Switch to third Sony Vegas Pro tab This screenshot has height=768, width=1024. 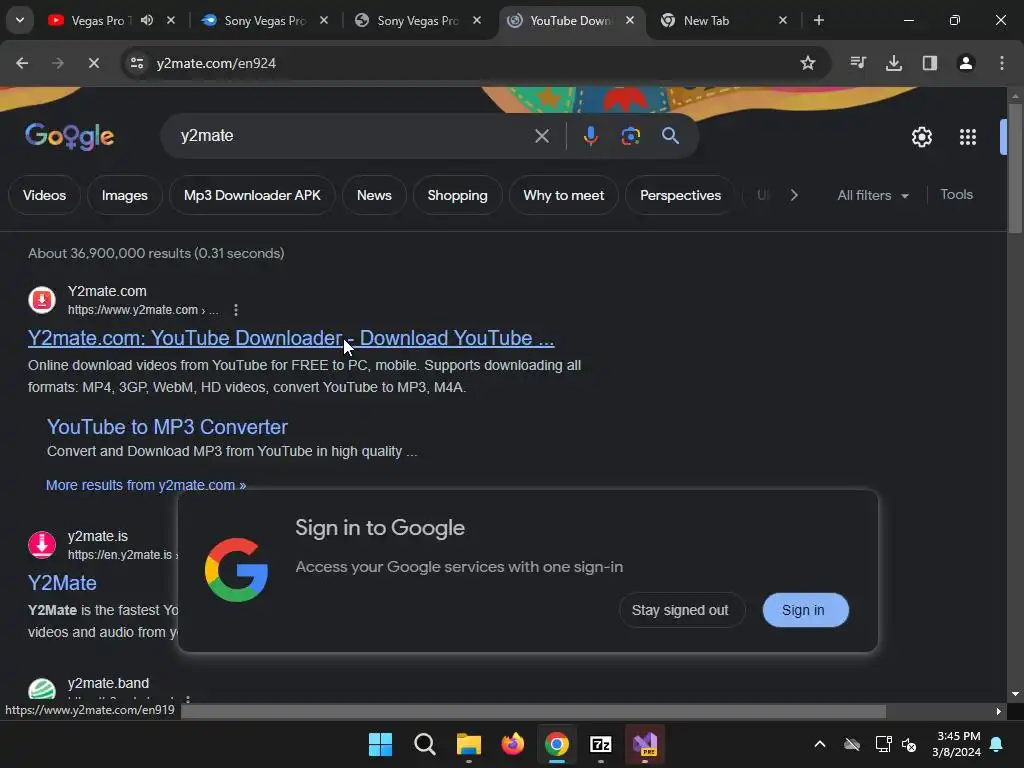coord(417,20)
